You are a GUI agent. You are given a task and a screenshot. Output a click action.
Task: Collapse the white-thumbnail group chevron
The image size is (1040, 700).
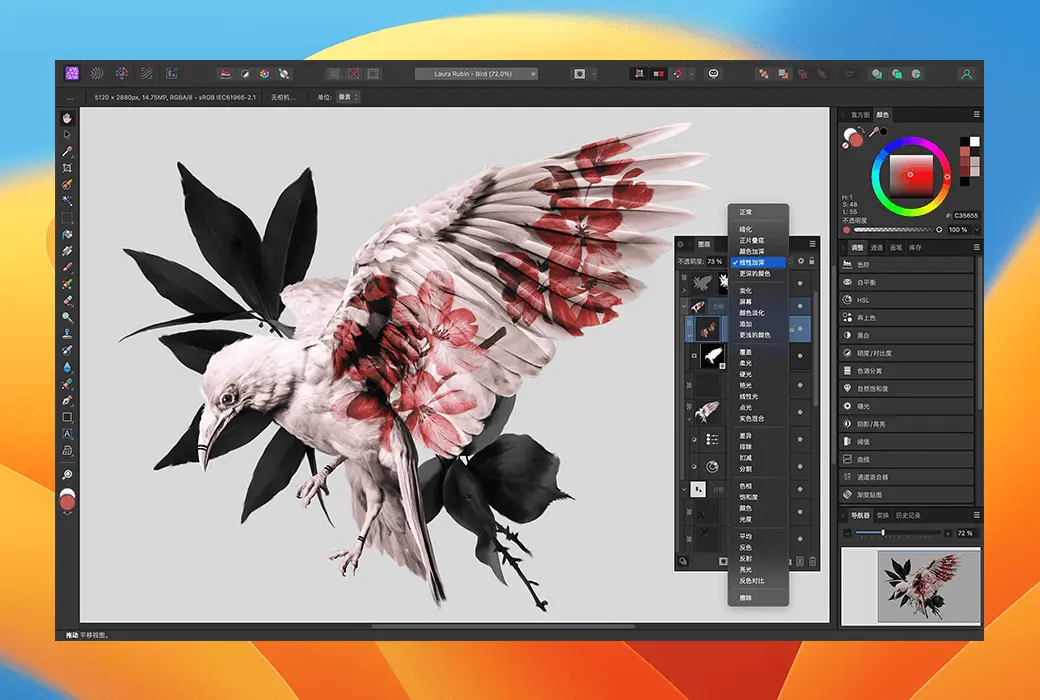(684, 489)
